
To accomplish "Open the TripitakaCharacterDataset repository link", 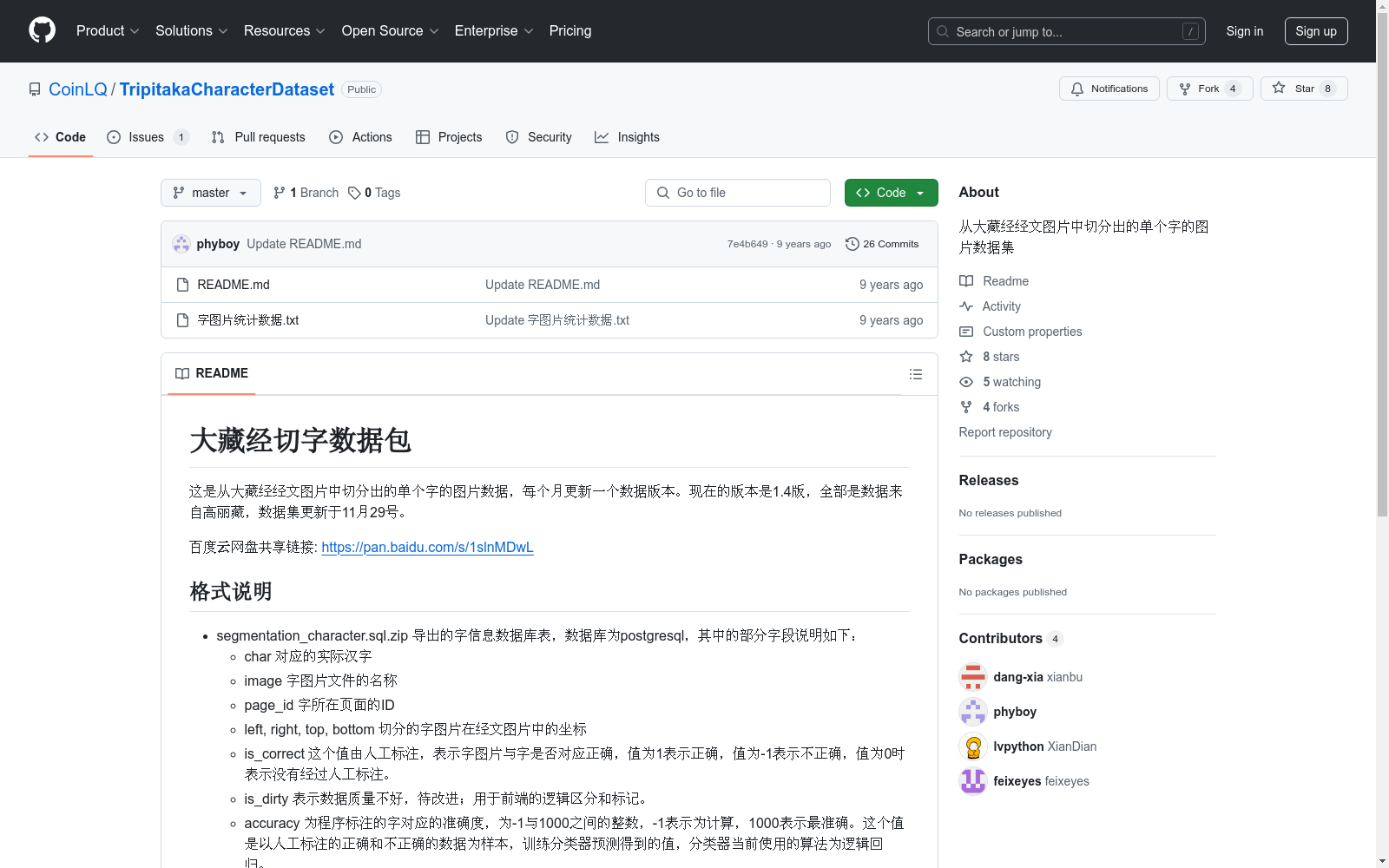I will 227,89.
